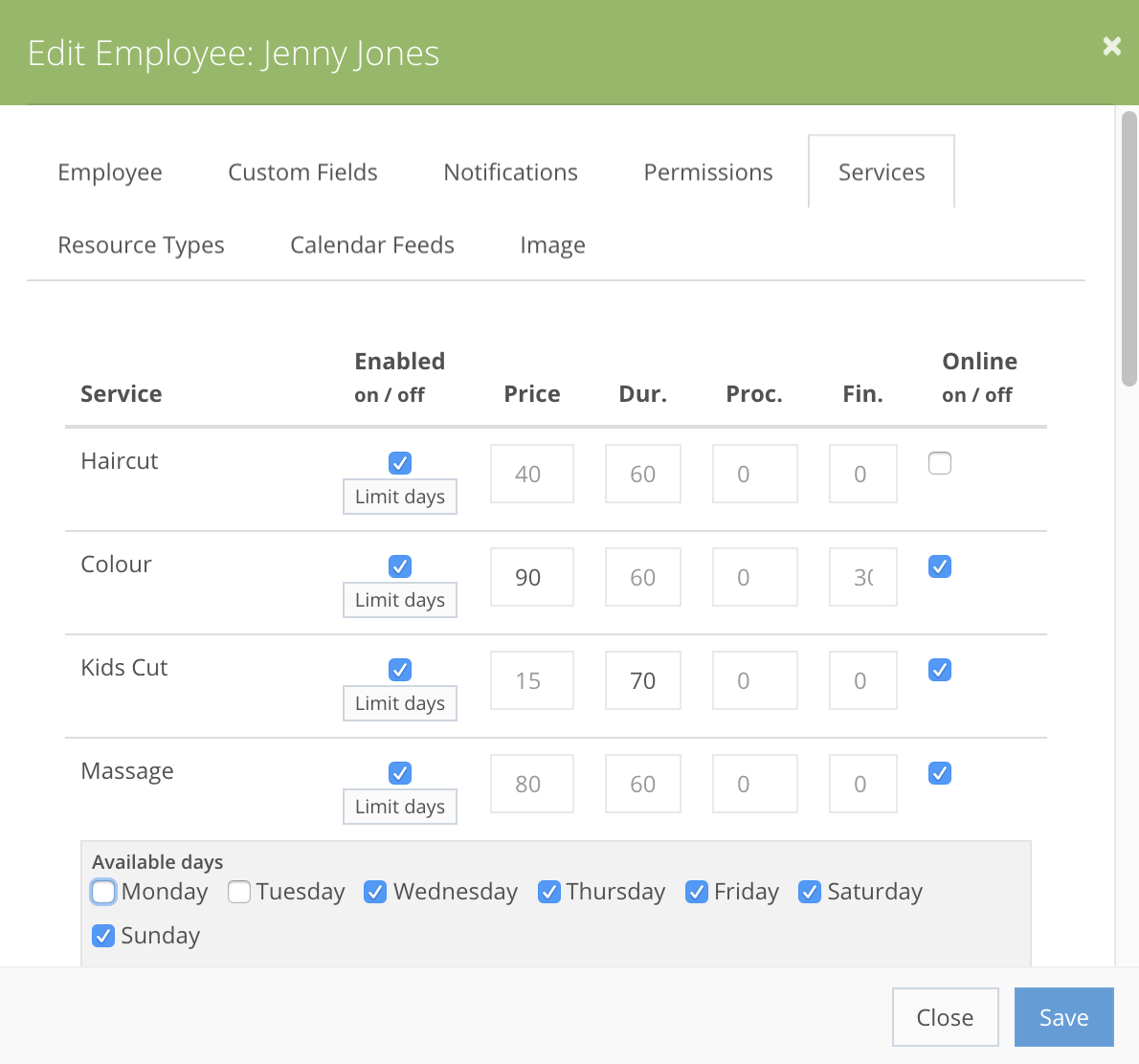This screenshot has height=1064, width=1139.
Task: Edit the Duration field for Kids Cut
Action: tap(642, 680)
